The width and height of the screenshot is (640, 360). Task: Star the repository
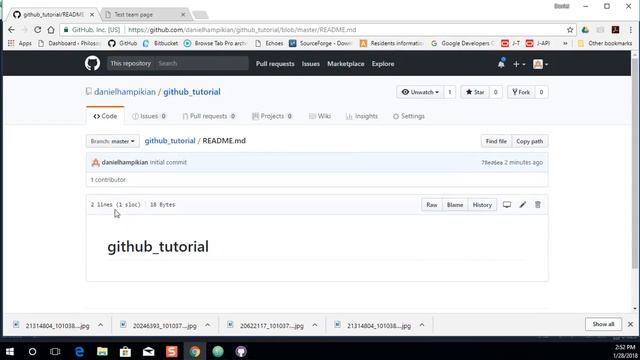[x=475, y=92]
